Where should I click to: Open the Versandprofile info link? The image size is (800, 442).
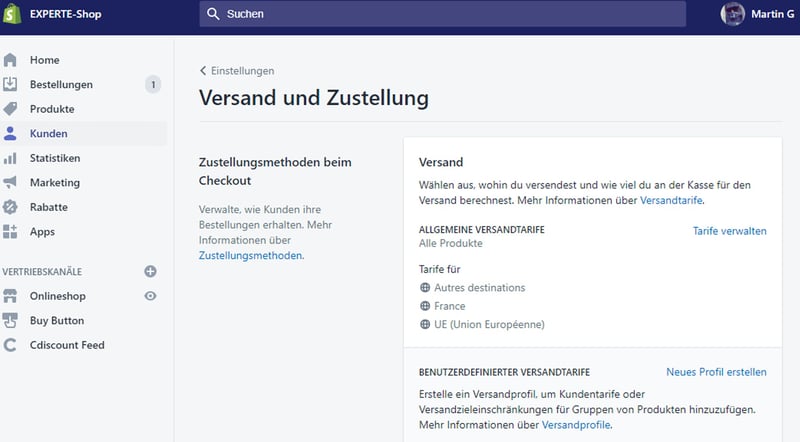[575, 425]
